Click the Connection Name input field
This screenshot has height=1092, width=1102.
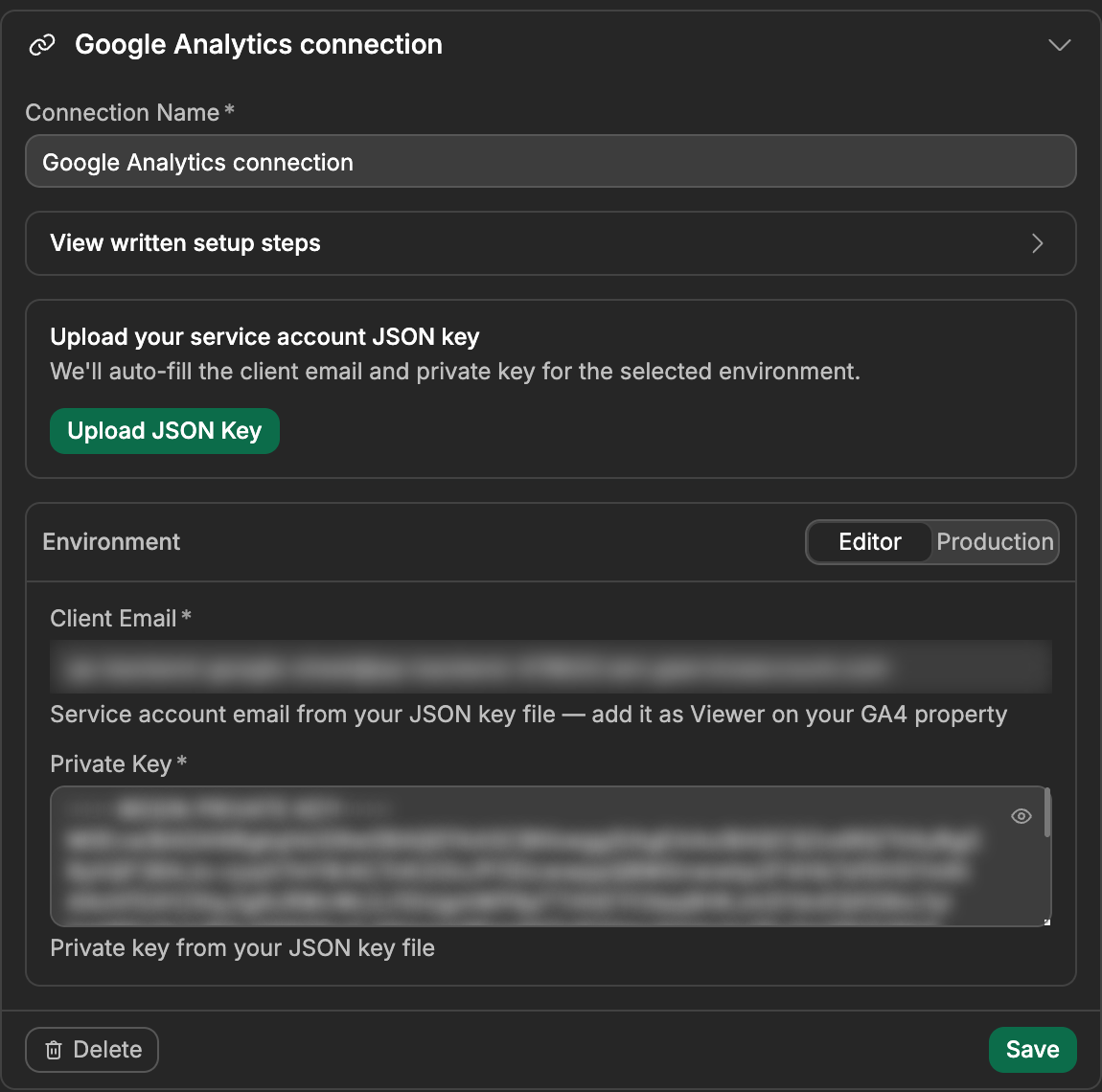coord(551,162)
